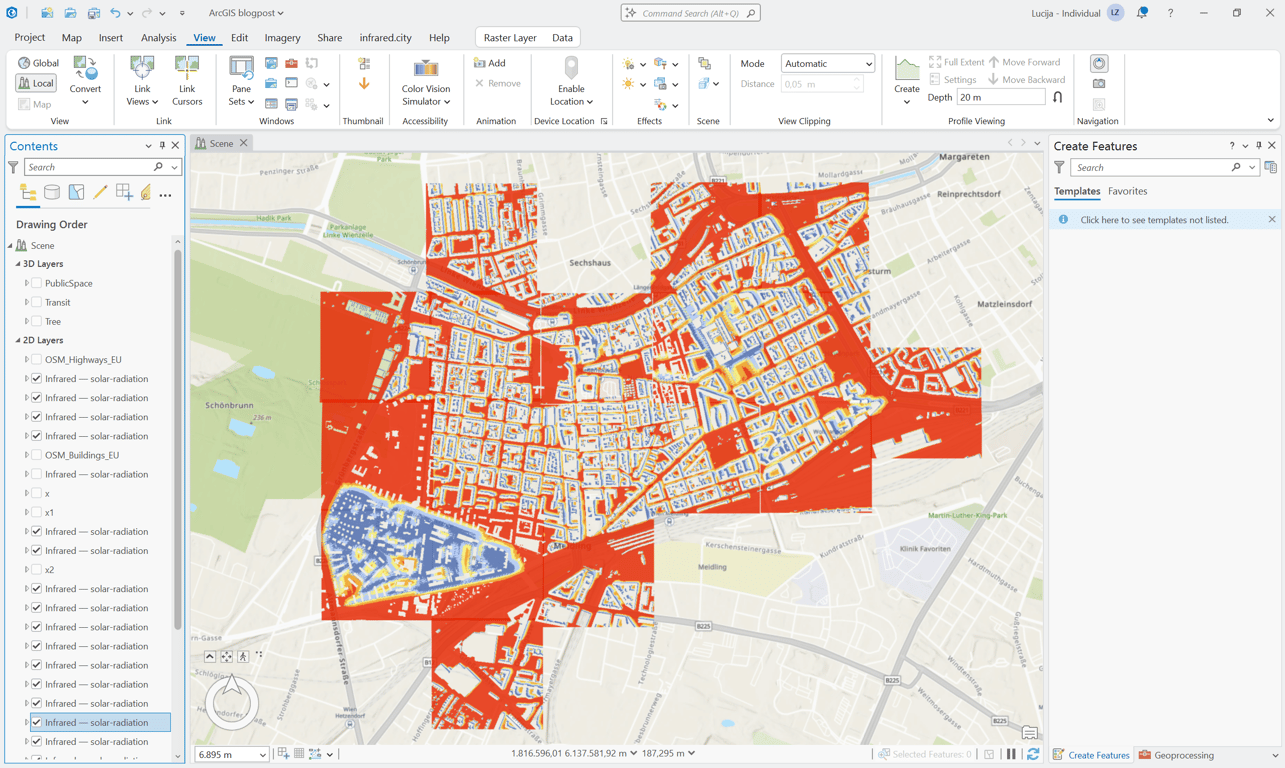Click the camera properties icon in Navigation
Viewport: 1285px width, 768px height.
coord(1099,84)
